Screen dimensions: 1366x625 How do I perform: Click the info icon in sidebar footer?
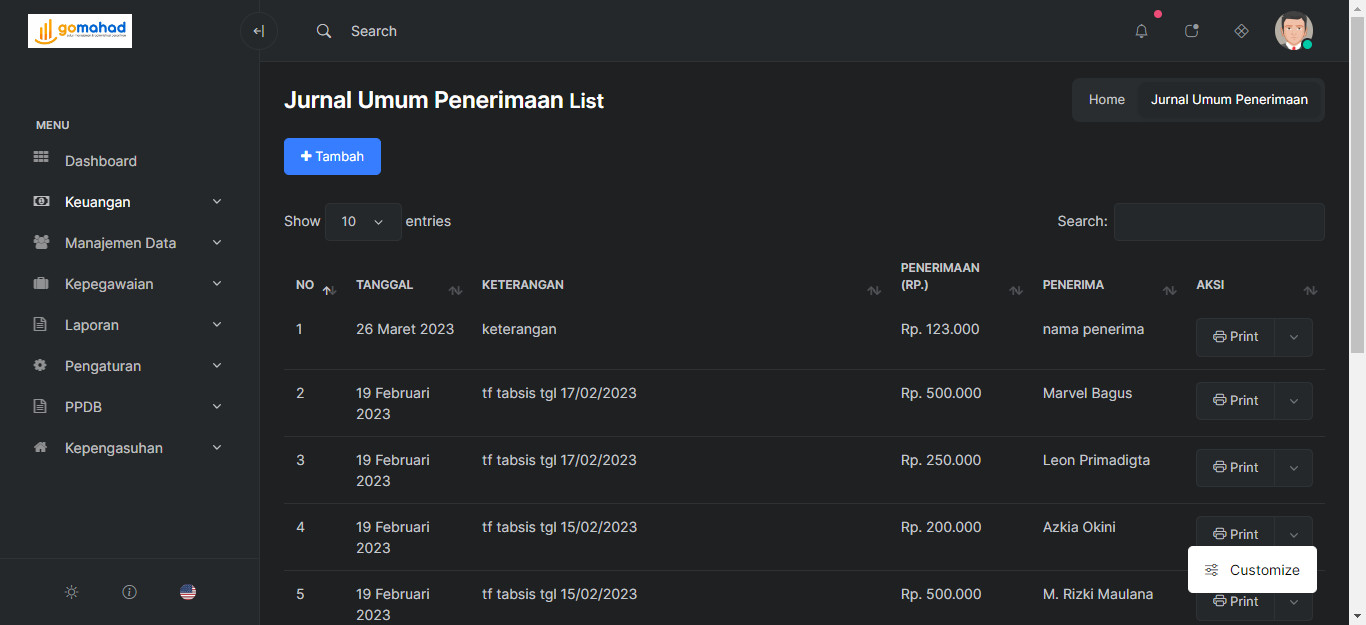pyautogui.click(x=129, y=592)
